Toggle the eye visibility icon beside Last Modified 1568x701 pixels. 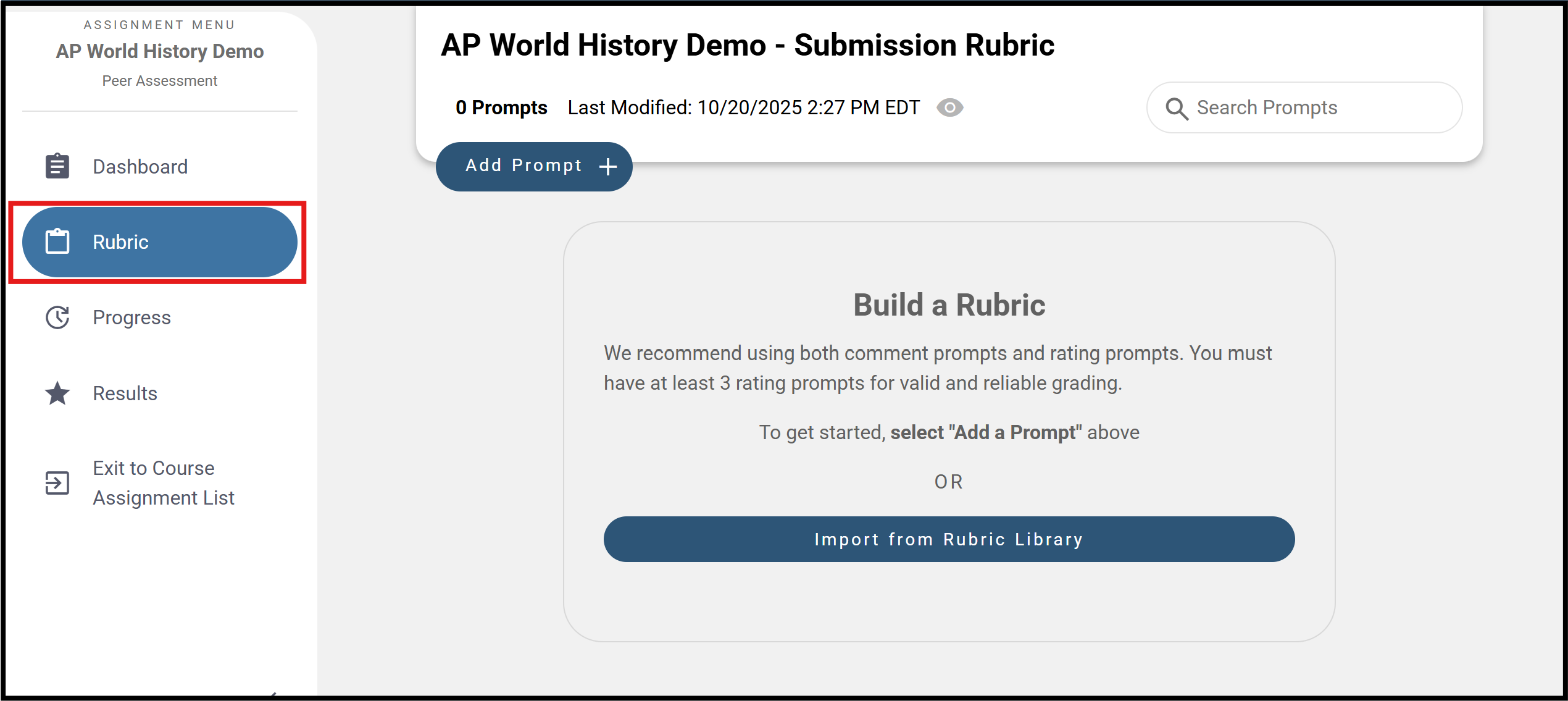tap(949, 107)
